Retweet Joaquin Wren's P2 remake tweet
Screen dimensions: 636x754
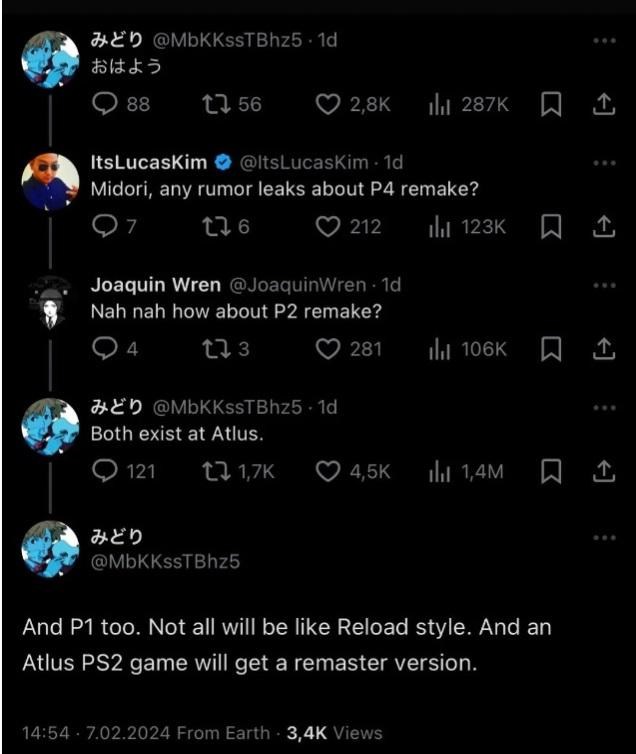[215, 349]
